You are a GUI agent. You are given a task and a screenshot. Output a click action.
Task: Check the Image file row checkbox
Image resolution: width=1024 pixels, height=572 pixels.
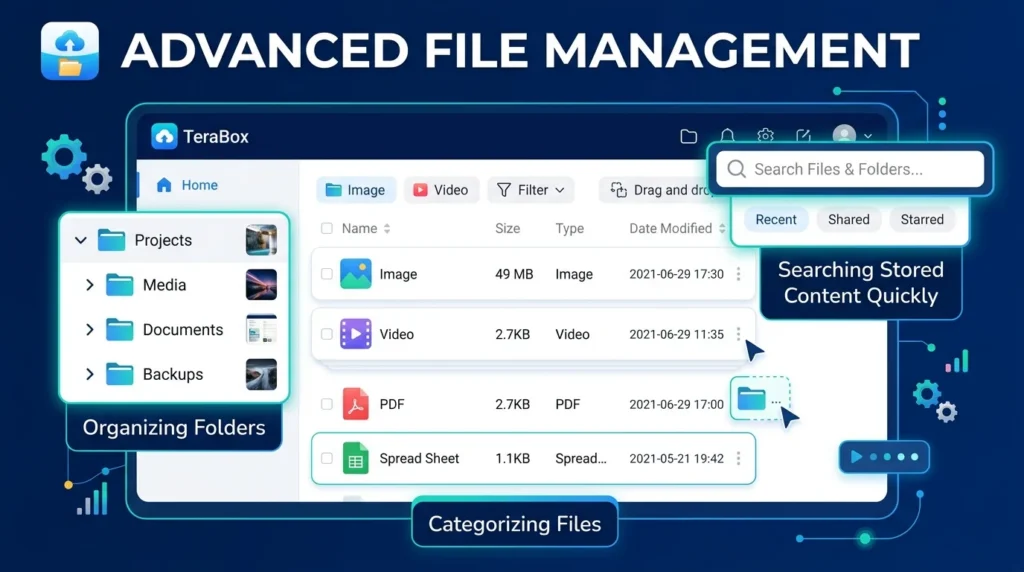click(327, 274)
